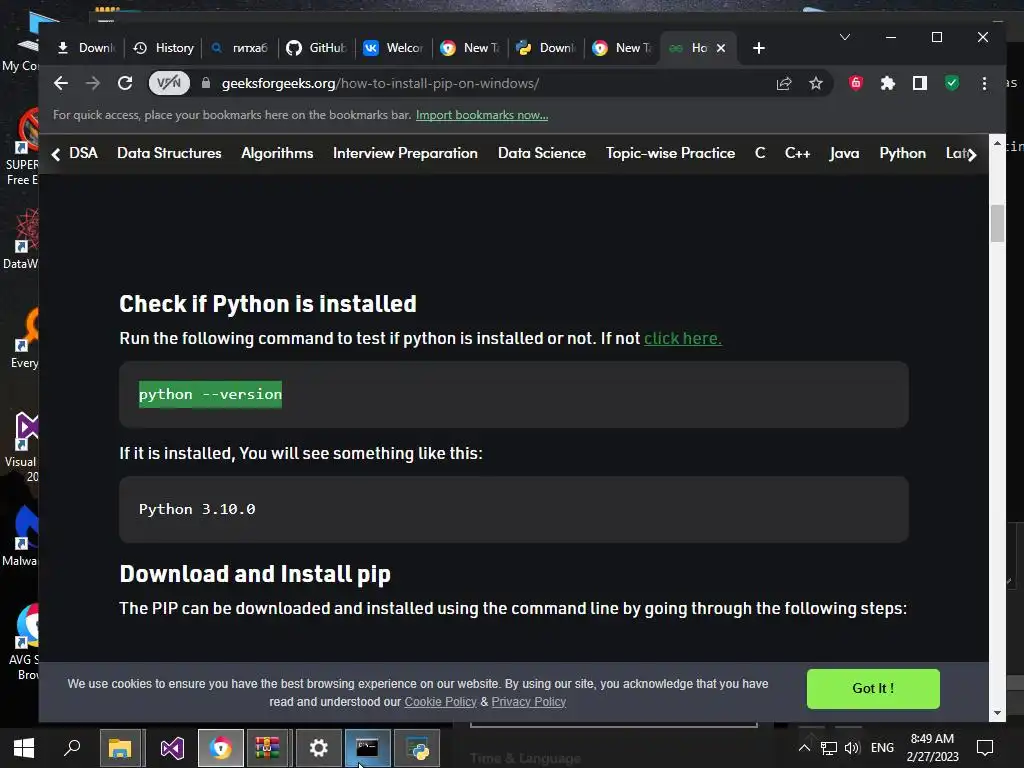This screenshot has width=1024, height=768.
Task: Switch to the GitHub tab
Action: click(x=317, y=48)
